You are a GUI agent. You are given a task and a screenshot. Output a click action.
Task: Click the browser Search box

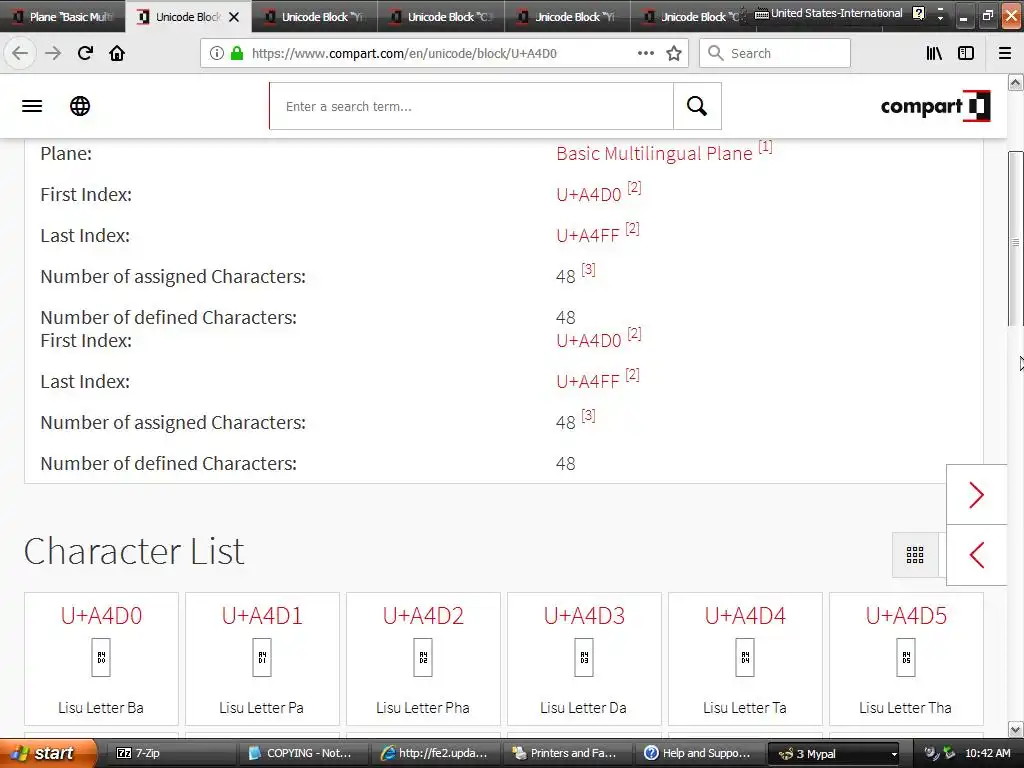click(x=775, y=53)
